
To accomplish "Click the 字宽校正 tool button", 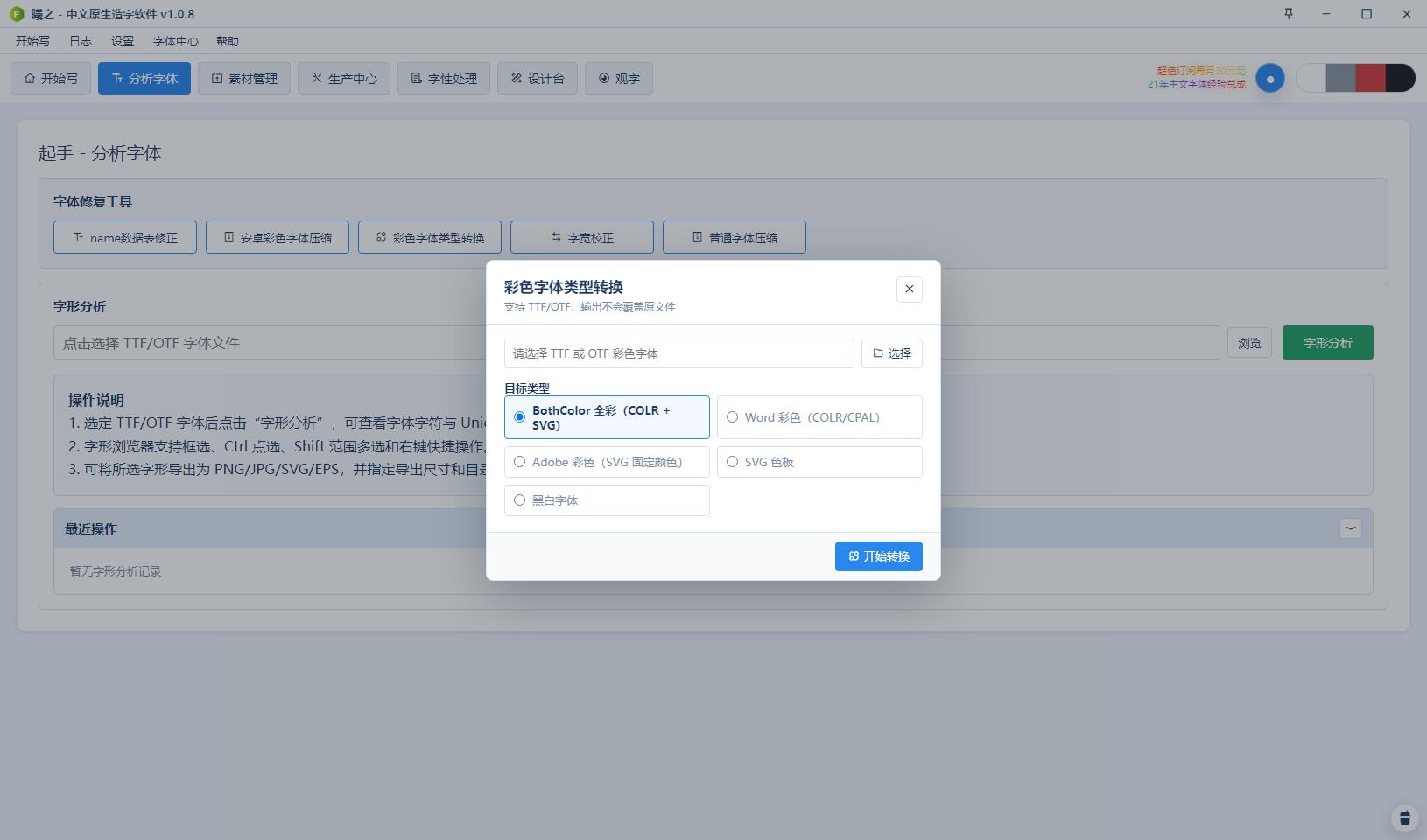I will click(582, 237).
